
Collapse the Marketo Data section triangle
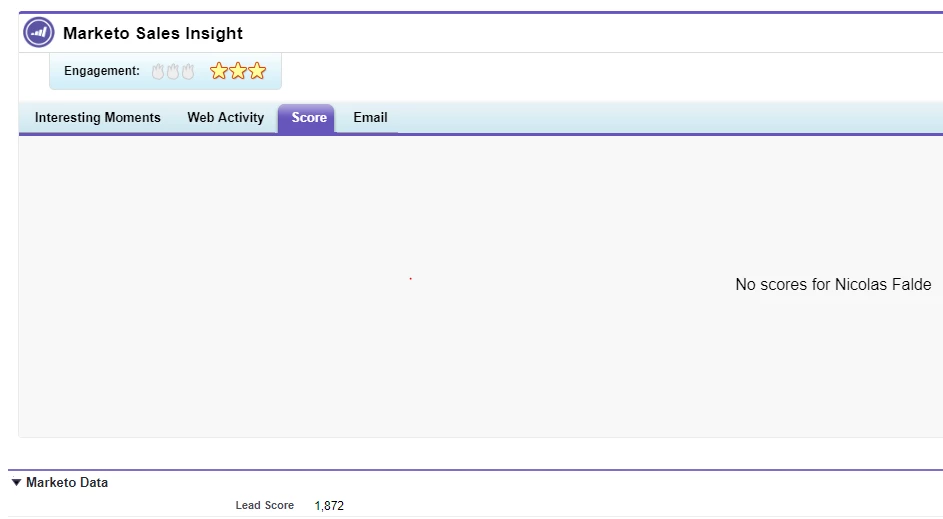coord(16,482)
